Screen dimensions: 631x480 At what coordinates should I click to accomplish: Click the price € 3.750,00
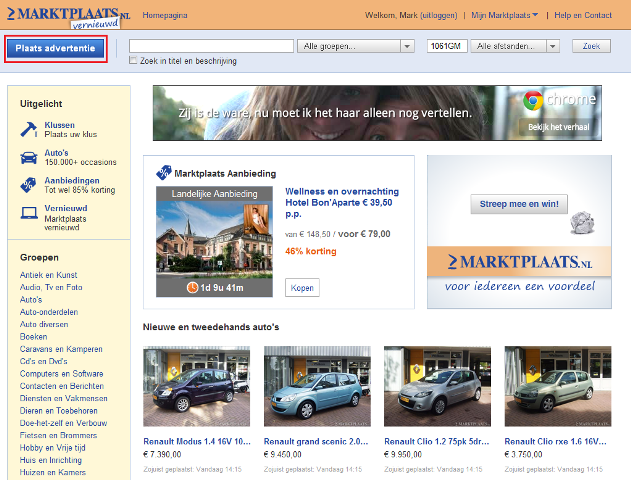524,454
